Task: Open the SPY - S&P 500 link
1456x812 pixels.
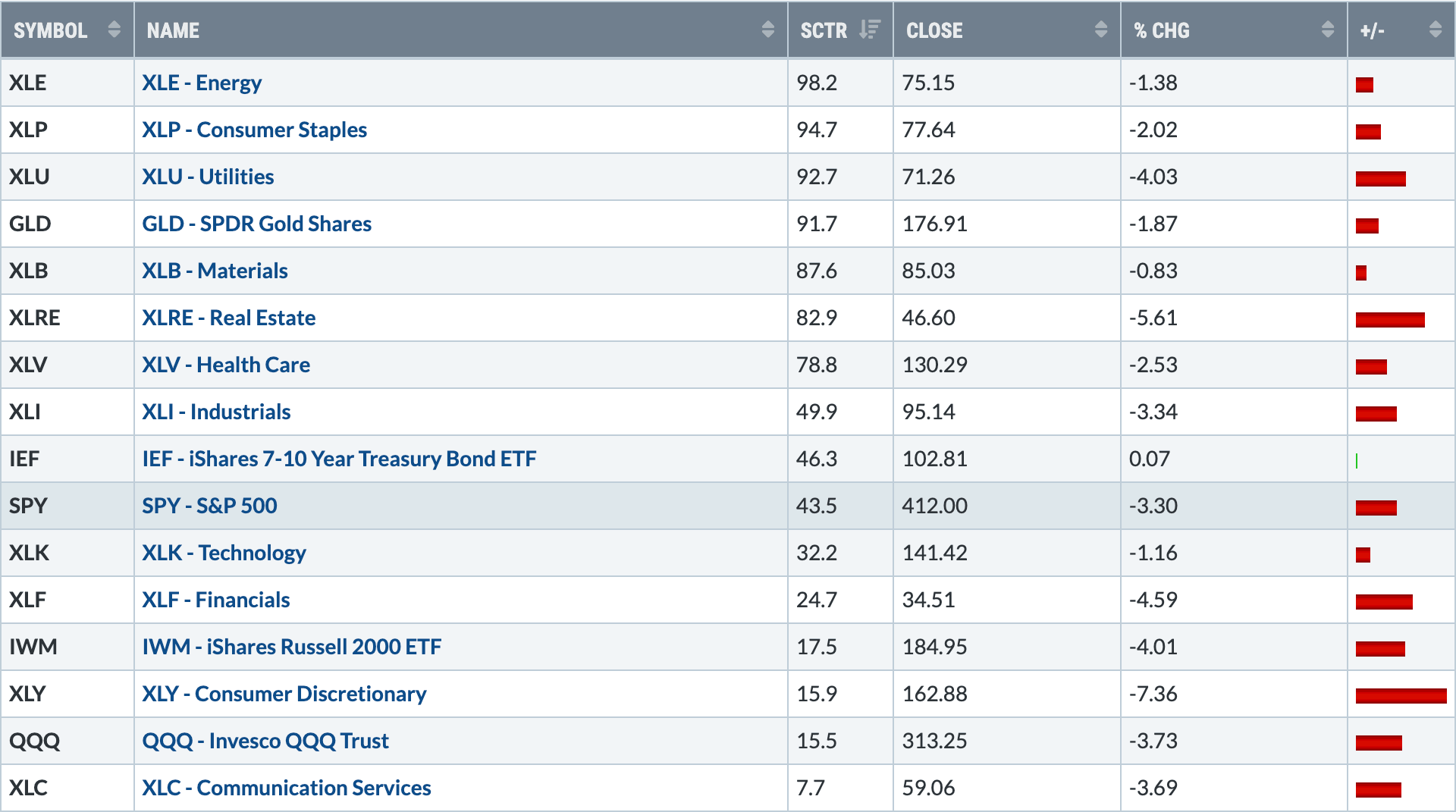Action: [x=209, y=506]
